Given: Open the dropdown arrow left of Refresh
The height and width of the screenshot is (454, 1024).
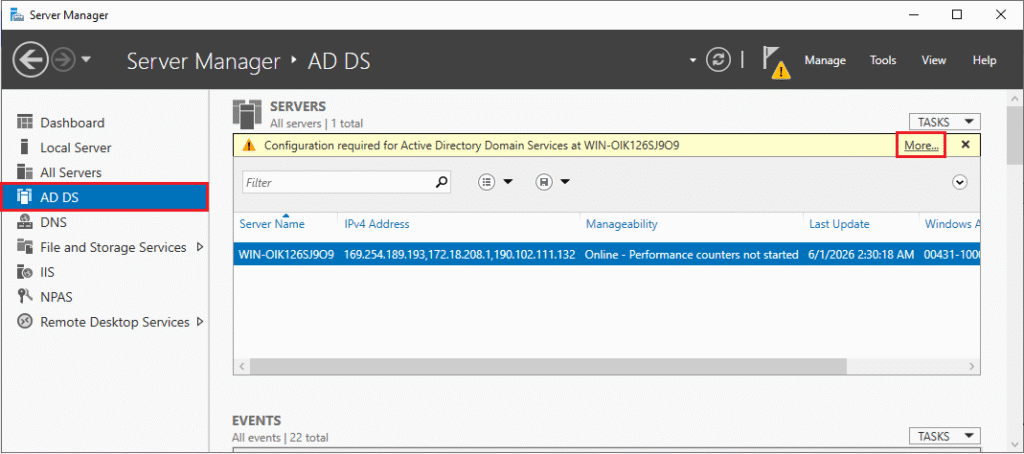Looking at the screenshot, I should [693, 61].
